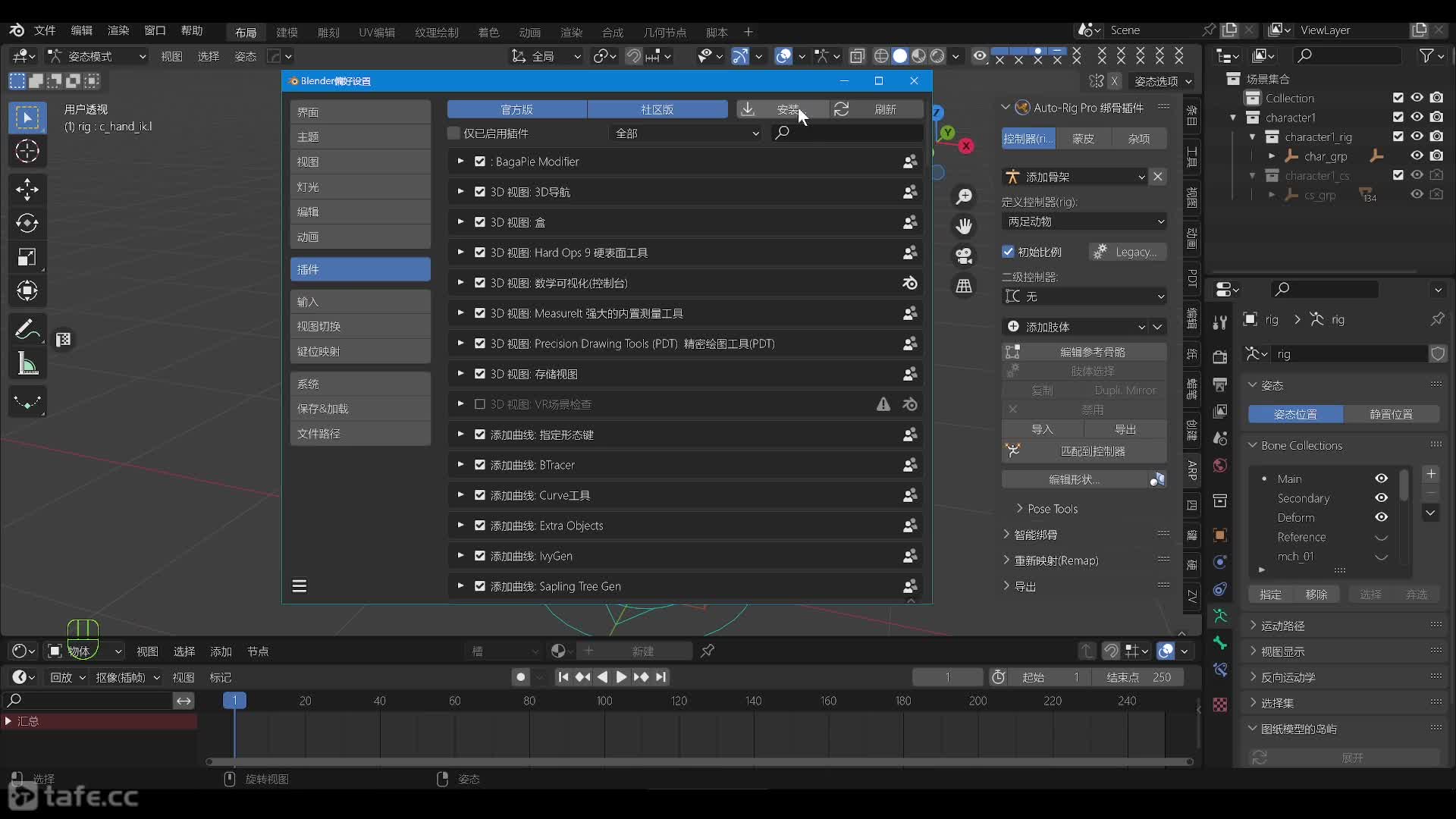This screenshot has width=1456, height=819.
Task: Switch to the 建模 workspace tab
Action: (287, 32)
